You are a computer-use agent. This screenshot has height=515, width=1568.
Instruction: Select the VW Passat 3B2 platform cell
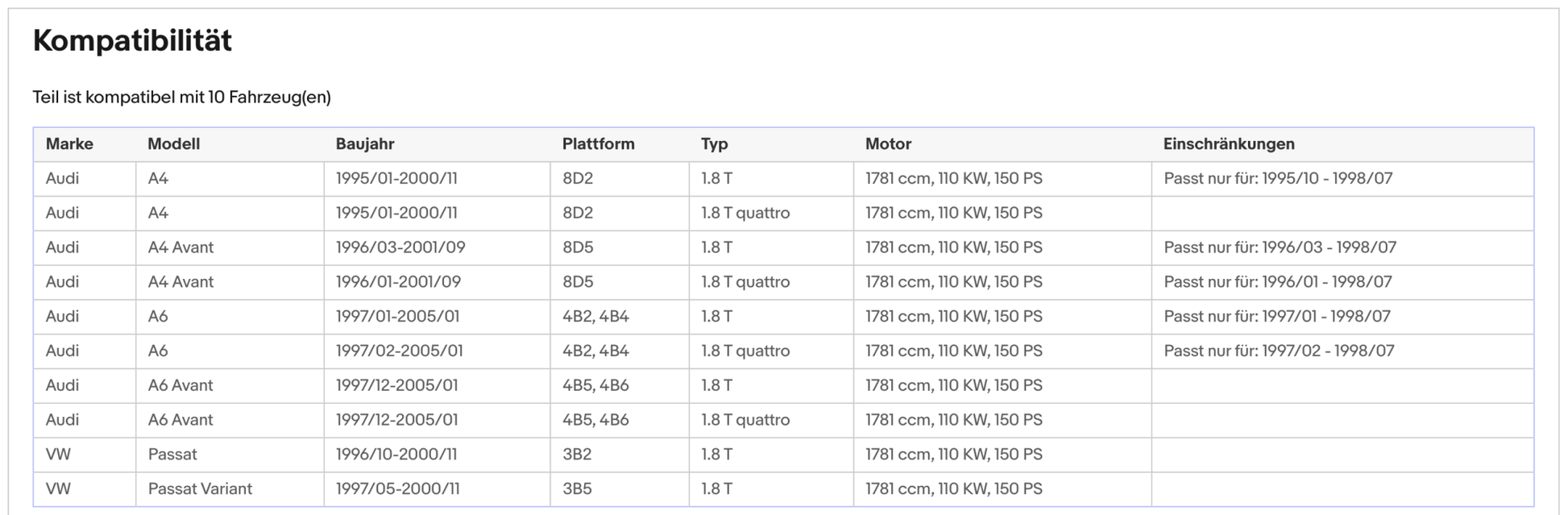click(x=577, y=455)
